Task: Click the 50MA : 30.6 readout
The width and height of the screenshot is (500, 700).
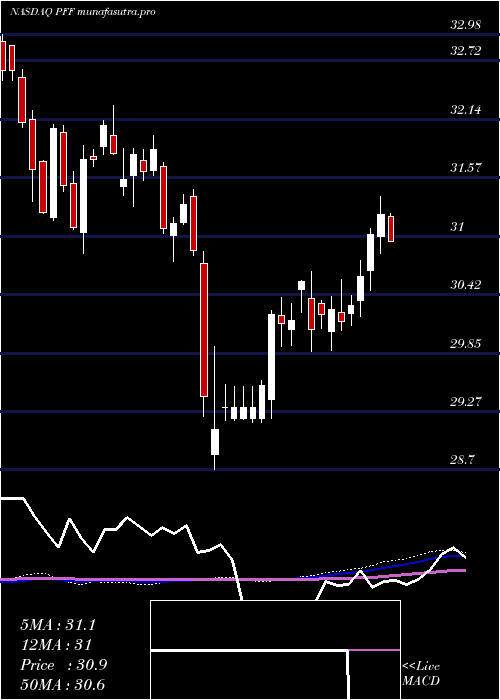Action: pyautogui.click(x=62, y=685)
